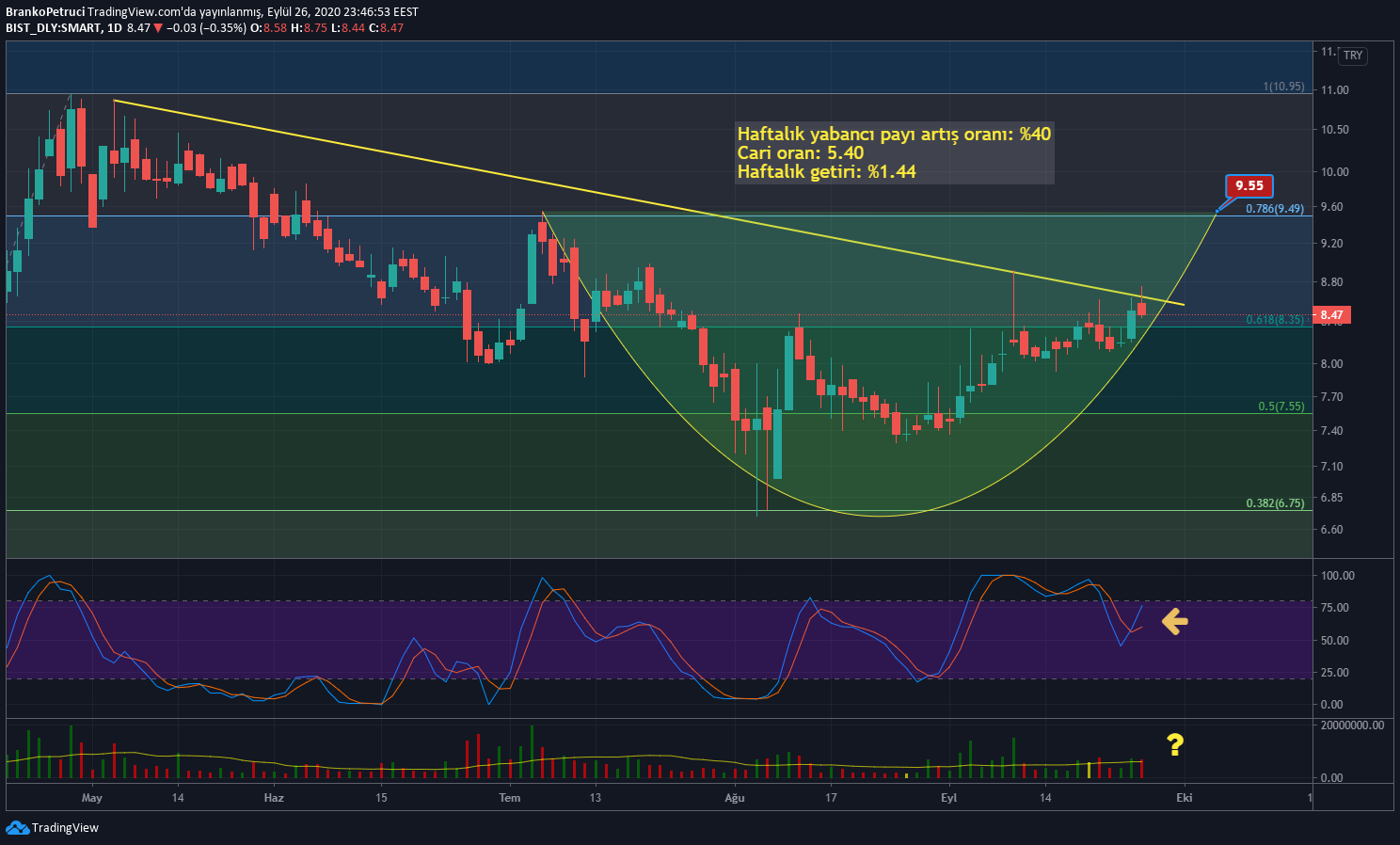The image size is (1400, 845).
Task: Click the C:8.47 close value in header
Action: tap(386, 28)
